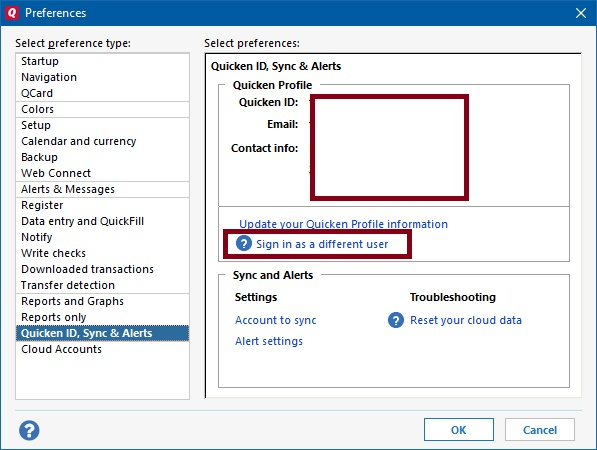Choose Notify preference type
This screenshot has height=450, width=597.
click(x=102, y=237)
